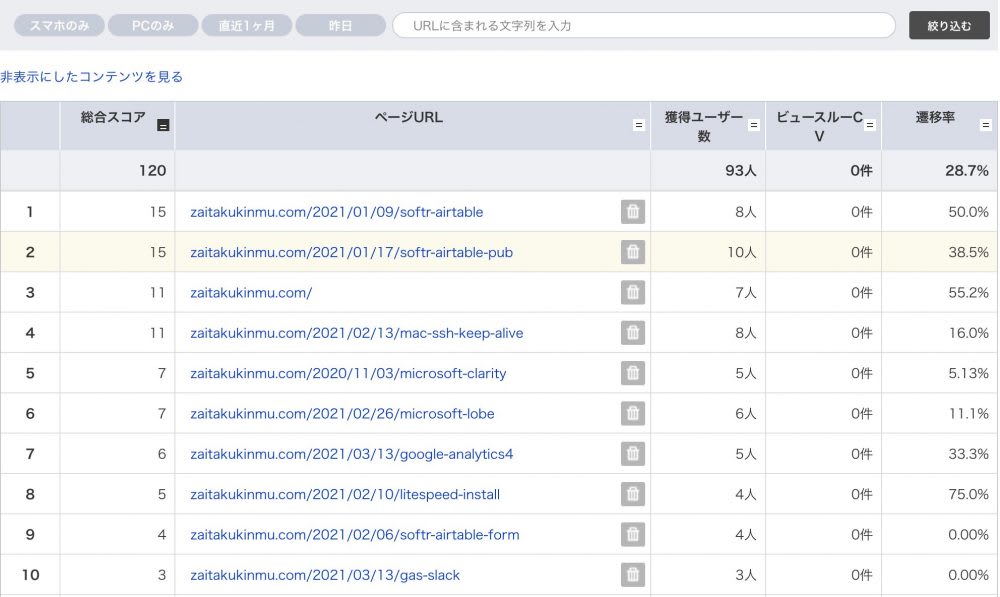Open the gas-slack page link
The height and width of the screenshot is (597, 1000).
coord(325,575)
